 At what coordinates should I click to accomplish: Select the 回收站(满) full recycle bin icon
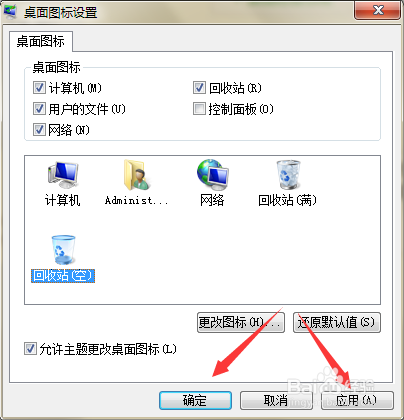coord(288,175)
